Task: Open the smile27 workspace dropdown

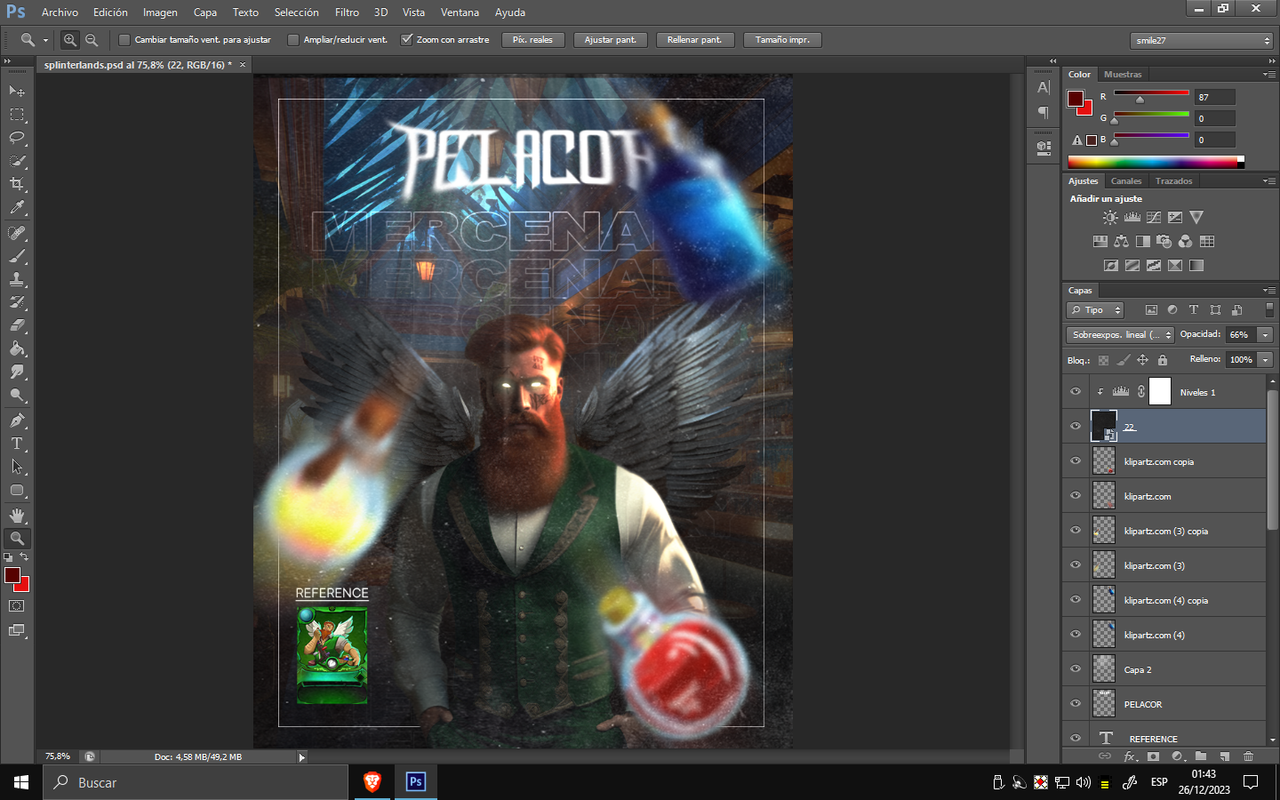Action: [x=1201, y=40]
